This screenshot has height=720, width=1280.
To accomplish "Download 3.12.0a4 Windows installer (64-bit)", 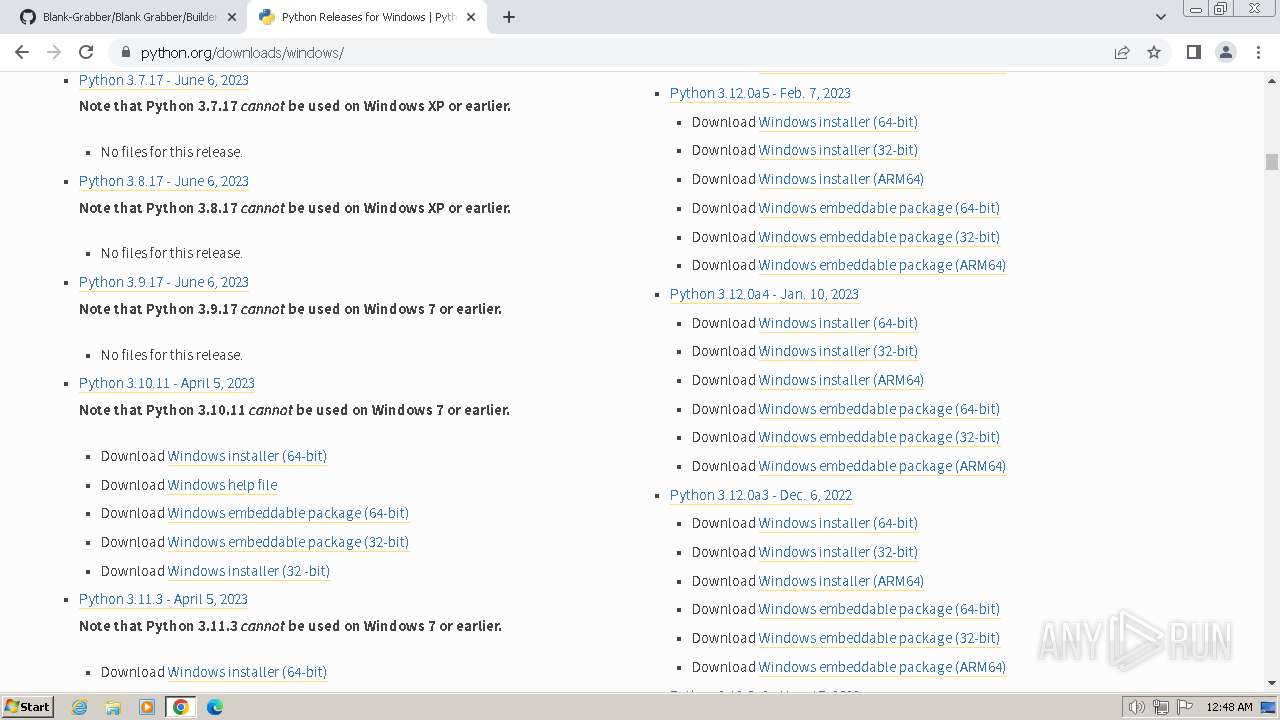I will pyautogui.click(x=838, y=323).
